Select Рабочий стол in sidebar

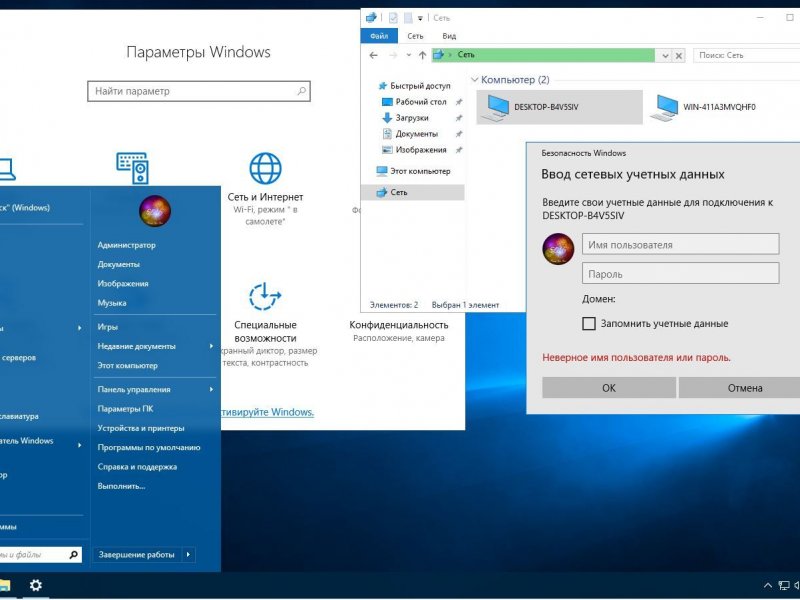click(x=420, y=102)
